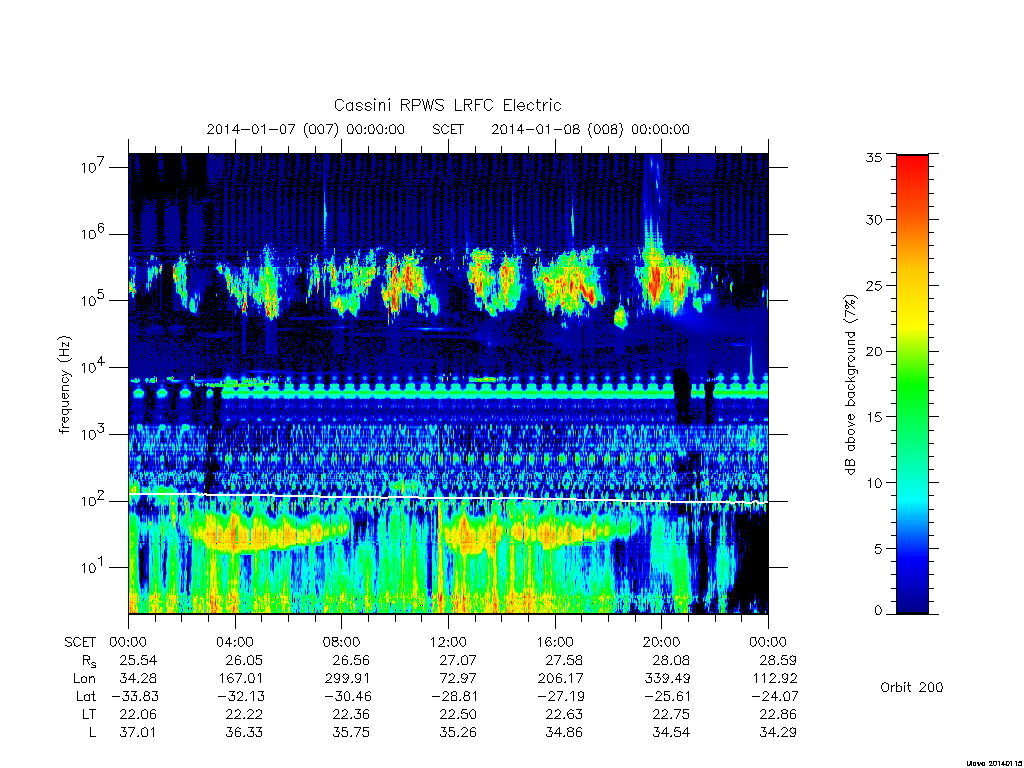Viewport: 1024px width, 768px height.
Task: Click the LT value '22.63'
Action: [x=564, y=714]
